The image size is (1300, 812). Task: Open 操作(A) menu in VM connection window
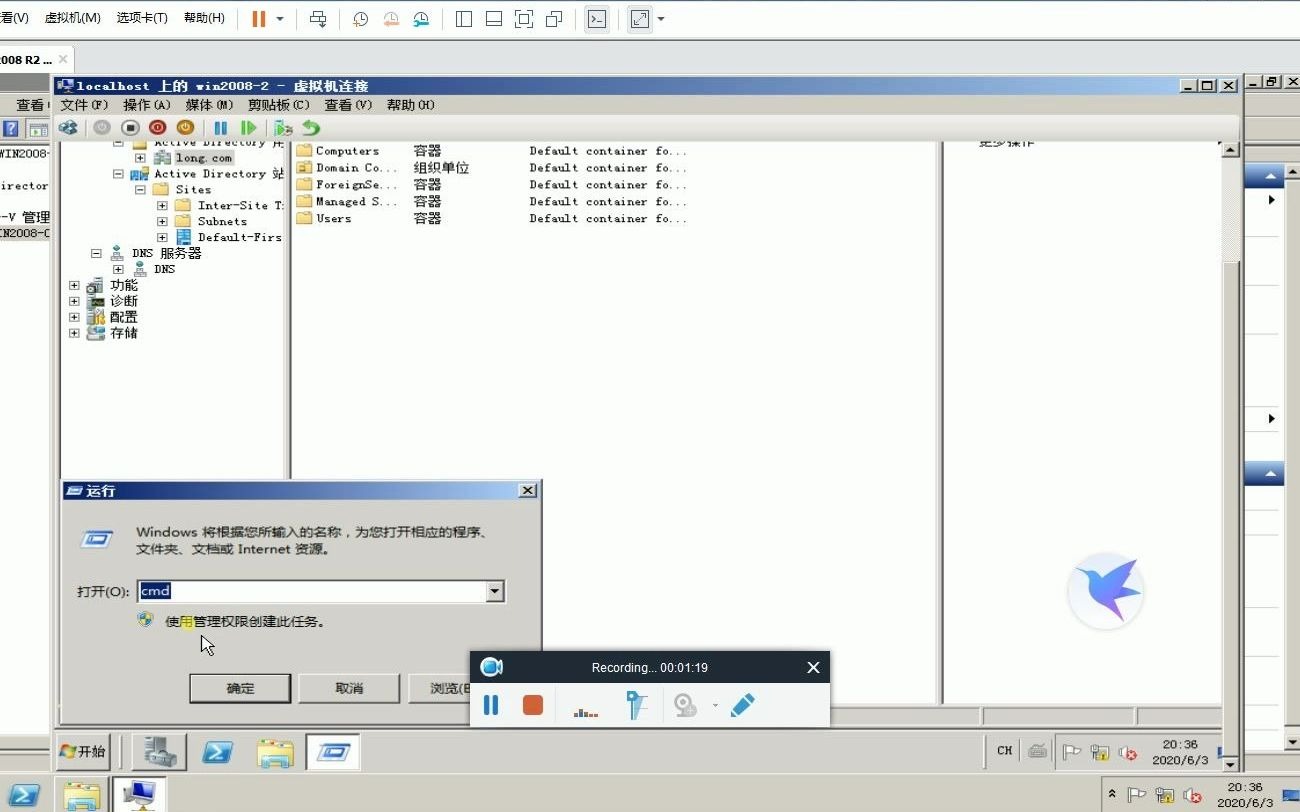tap(147, 105)
